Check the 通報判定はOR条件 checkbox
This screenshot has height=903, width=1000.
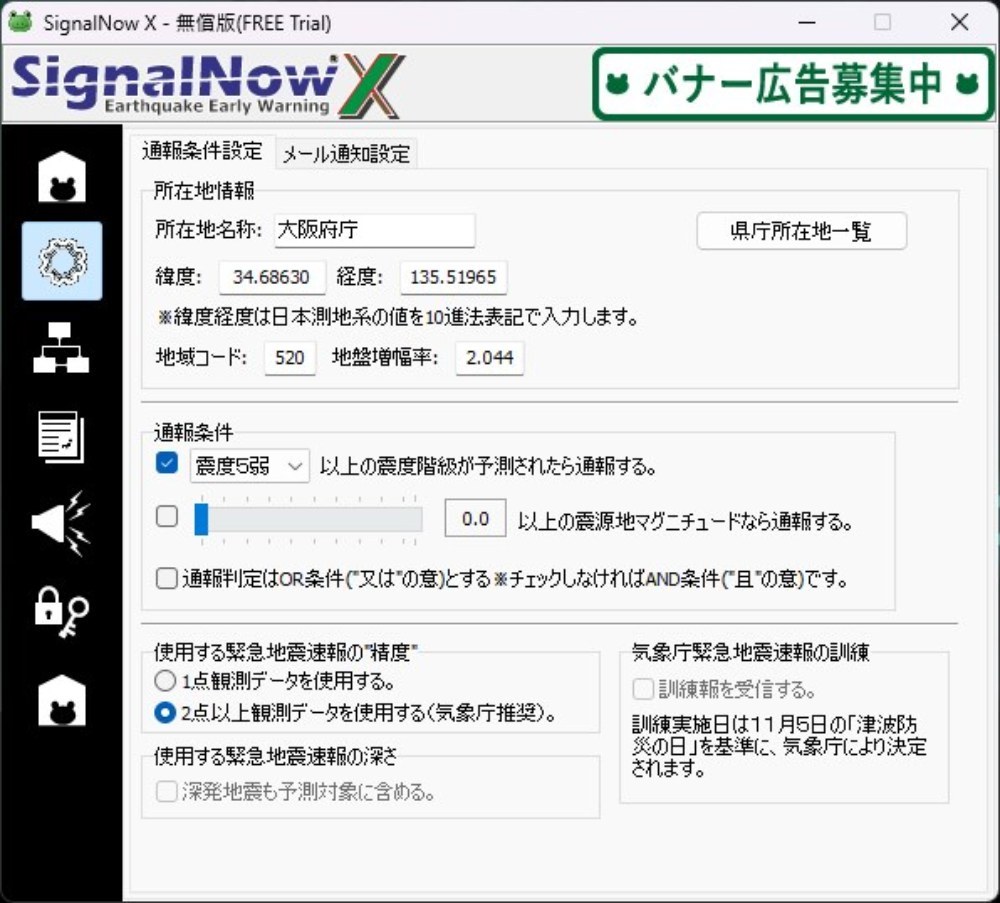point(167,579)
